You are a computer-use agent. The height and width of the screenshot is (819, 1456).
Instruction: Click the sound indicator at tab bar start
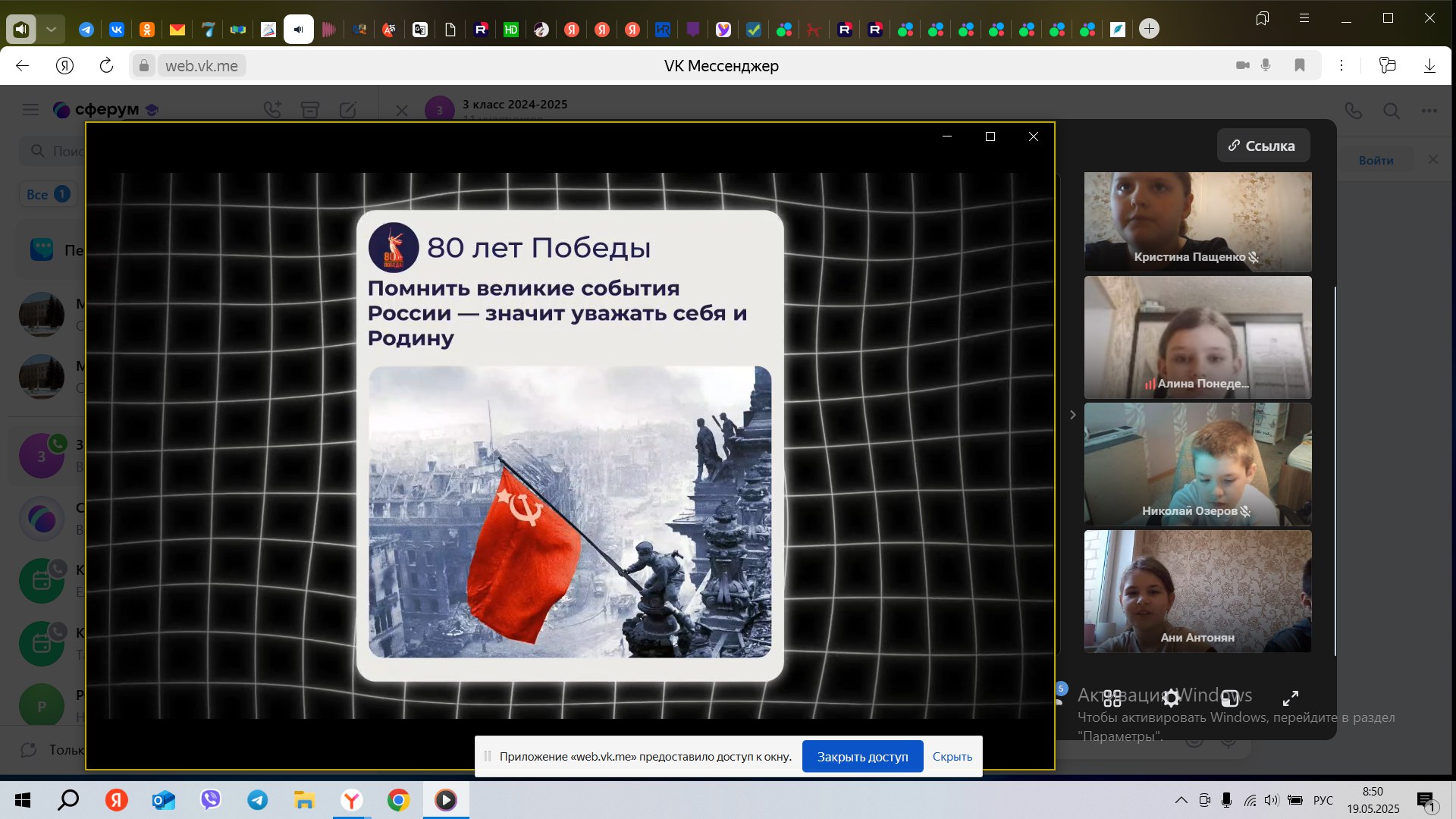[20, 30]
